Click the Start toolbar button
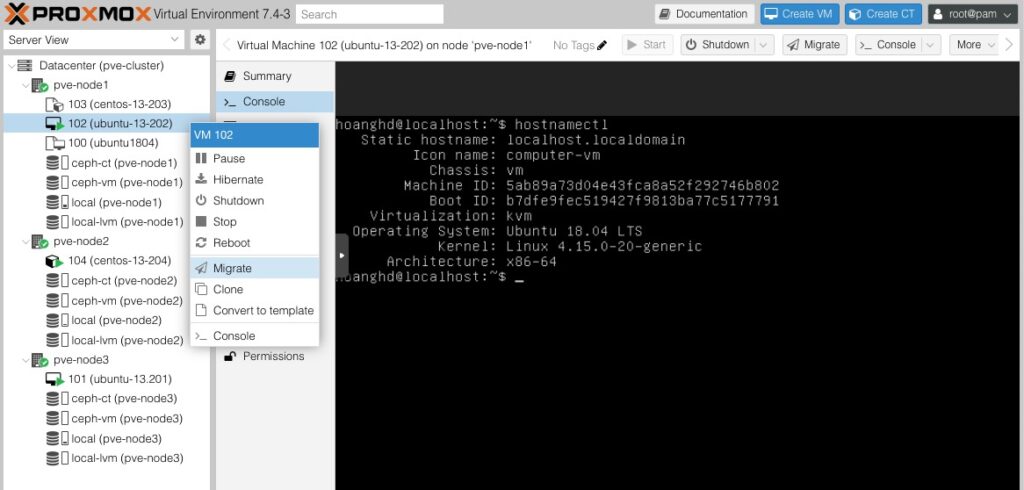The width and height of the screenshot is (1024, 490). pyautogui.click(x=647, y=45)
